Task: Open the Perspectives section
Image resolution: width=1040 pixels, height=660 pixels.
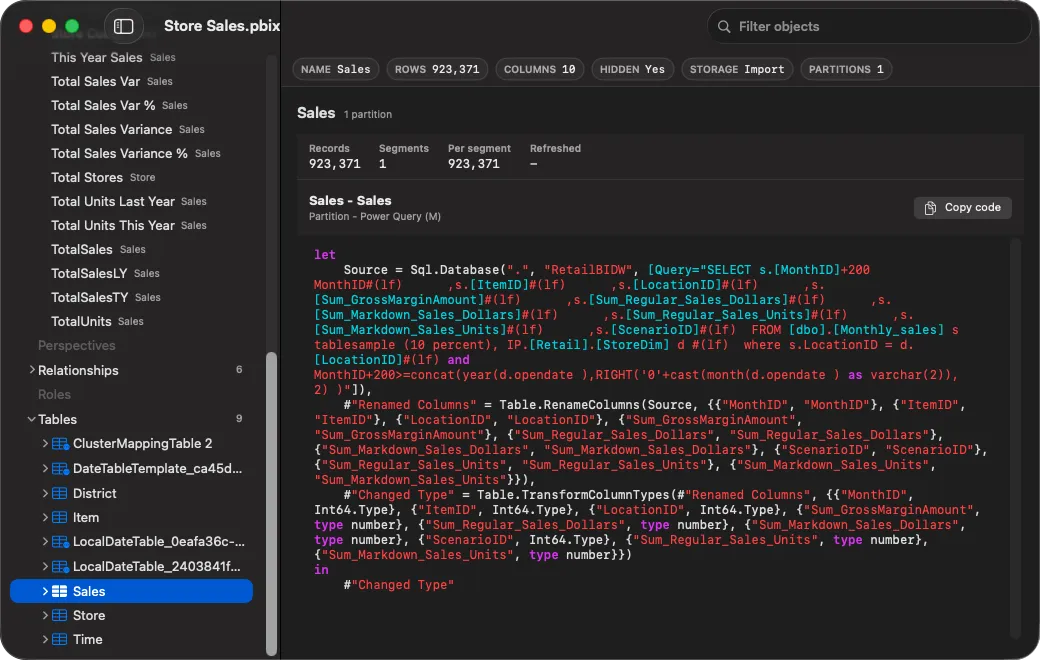Action: (76, 346)
